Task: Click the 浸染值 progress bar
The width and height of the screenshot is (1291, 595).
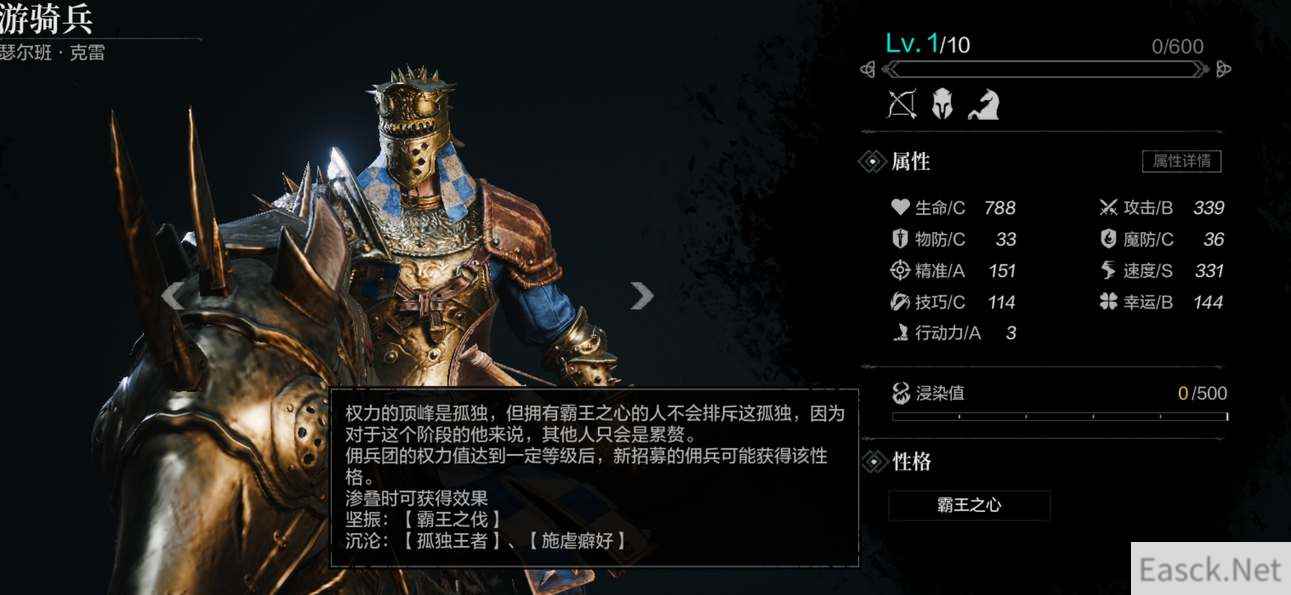Action: pyautogui.click(x=1060, y=416)
